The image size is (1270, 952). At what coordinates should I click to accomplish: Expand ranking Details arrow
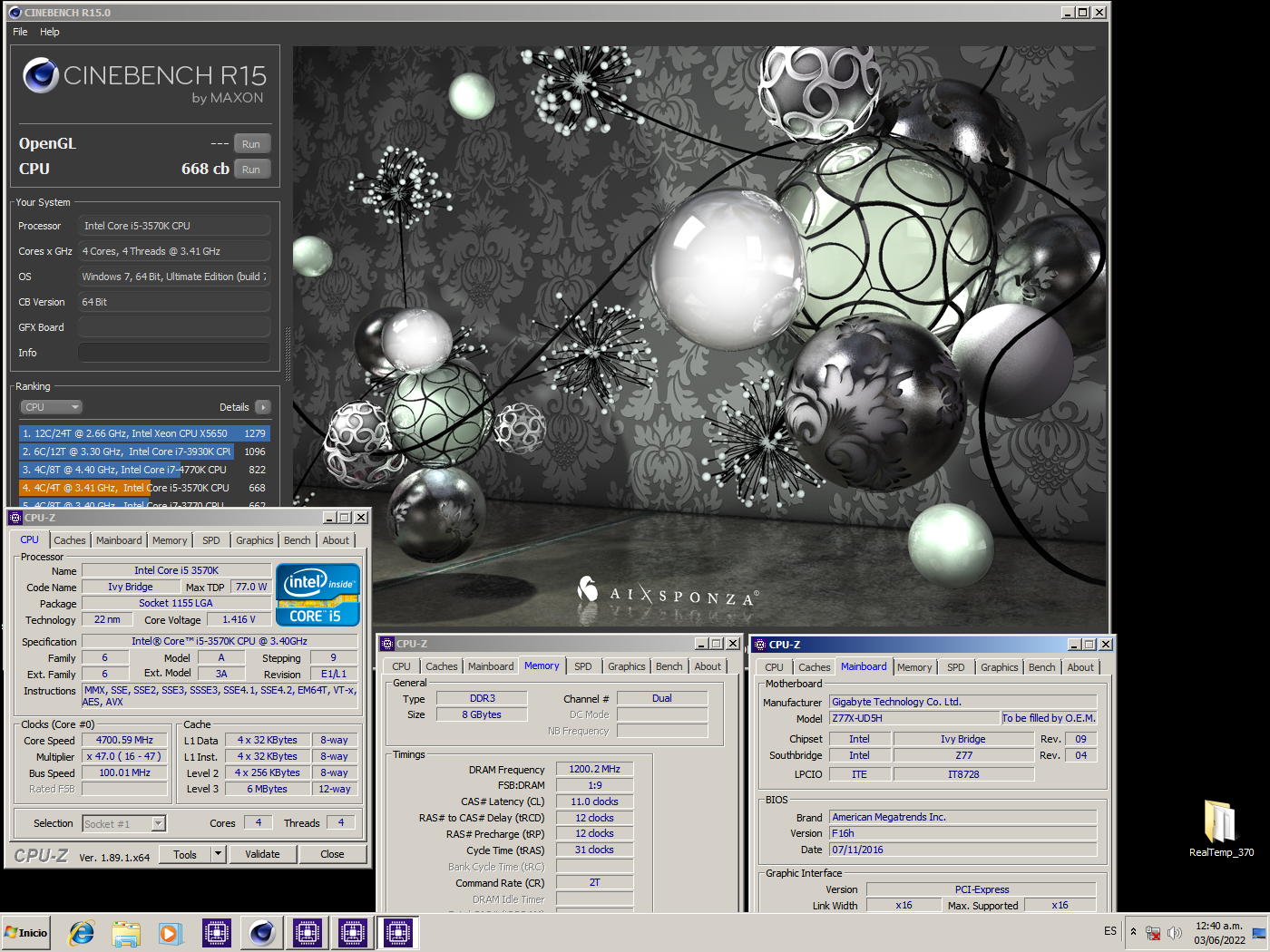coord(263,407)
